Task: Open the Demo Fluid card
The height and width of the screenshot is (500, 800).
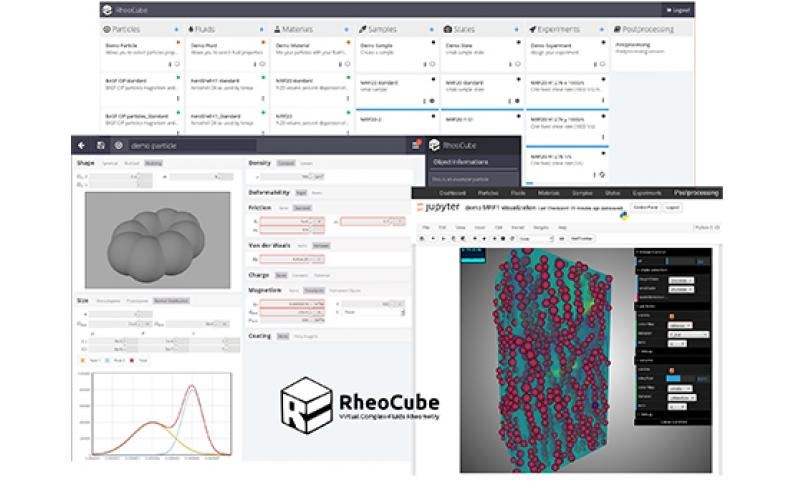Action: [227, 54]
